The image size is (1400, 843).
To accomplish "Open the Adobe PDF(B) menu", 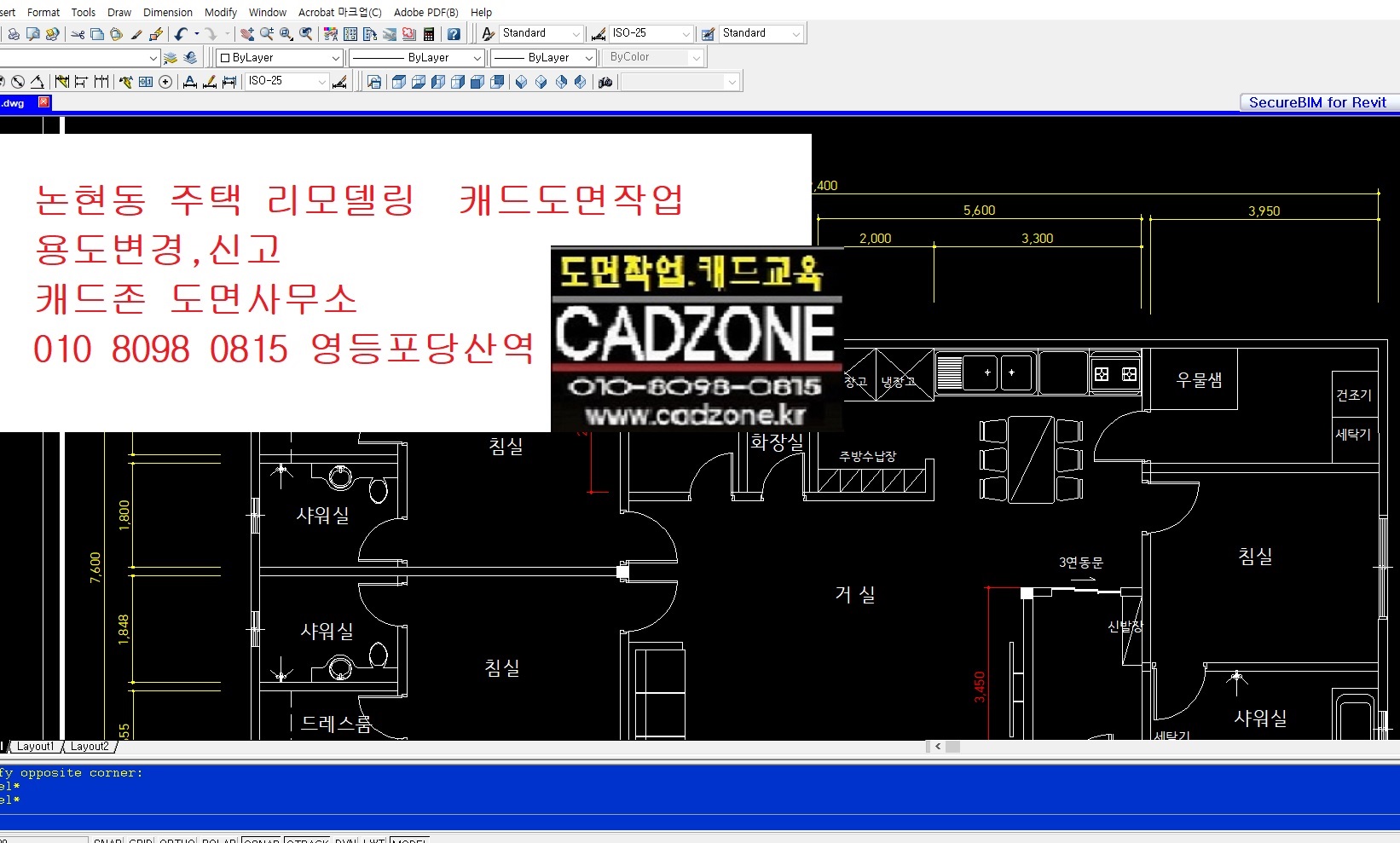I will [x=425, y=12].
